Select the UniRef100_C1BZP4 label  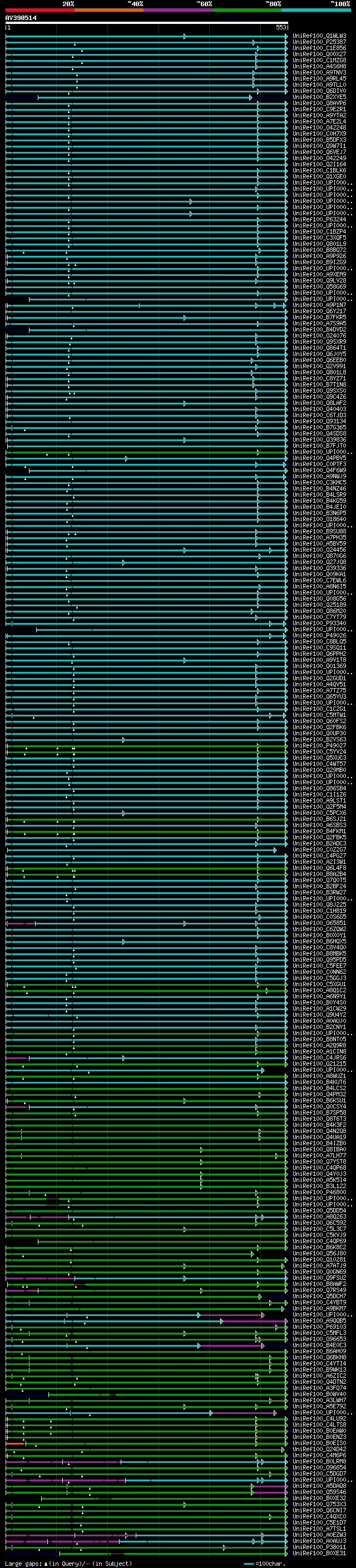319,231
